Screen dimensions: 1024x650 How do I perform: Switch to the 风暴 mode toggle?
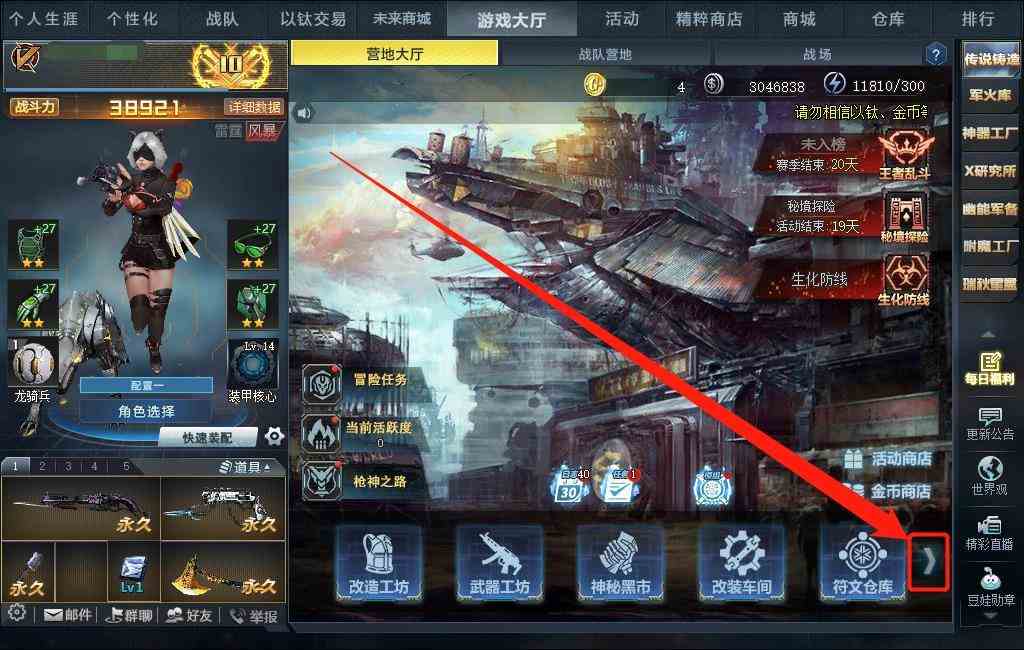[262, 131]
